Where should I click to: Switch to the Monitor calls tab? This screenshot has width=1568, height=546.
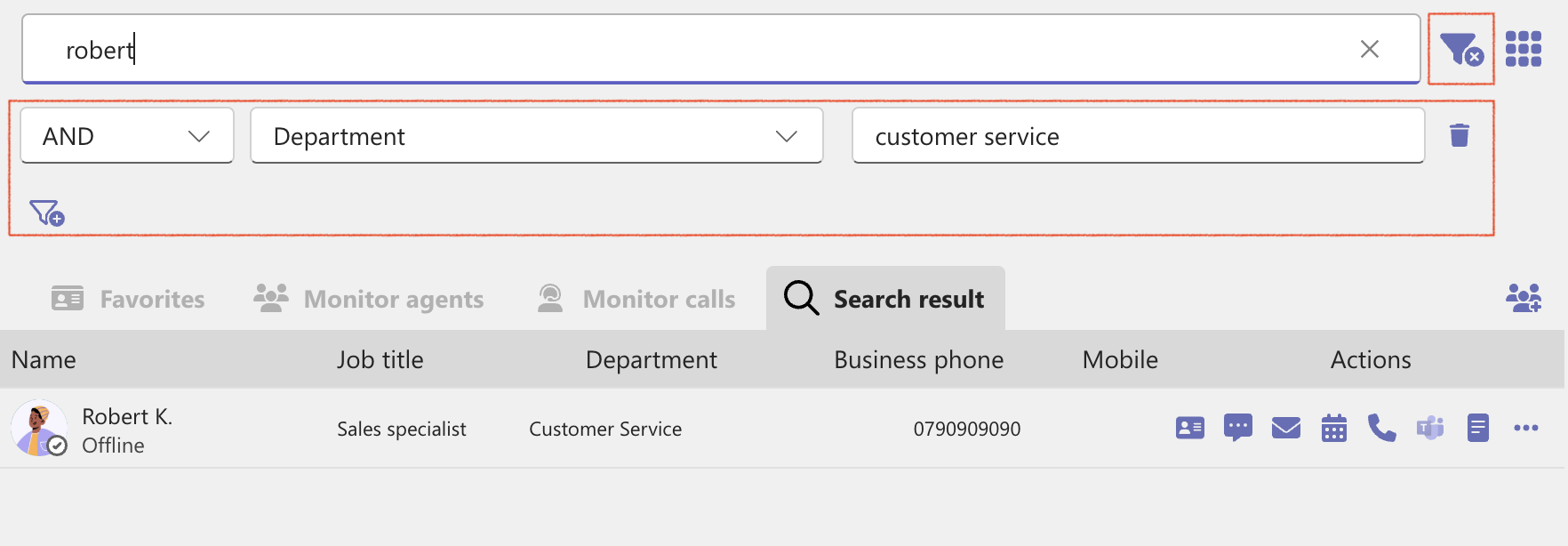pyautogui.click(x=636, y=299)
